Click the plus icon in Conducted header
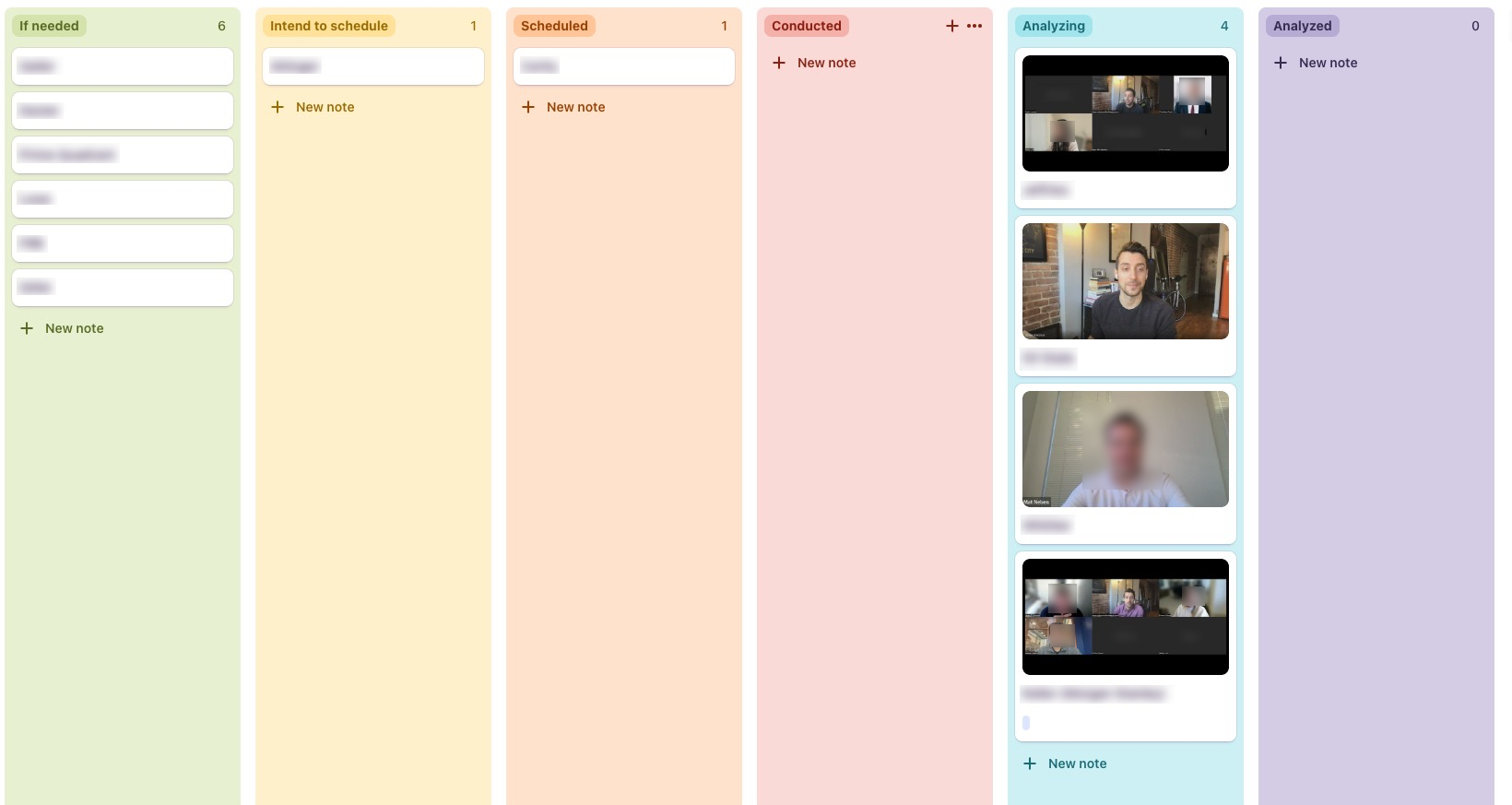Screen dimensions: 1512x805 pyautogui.click(x=952, y=26)
